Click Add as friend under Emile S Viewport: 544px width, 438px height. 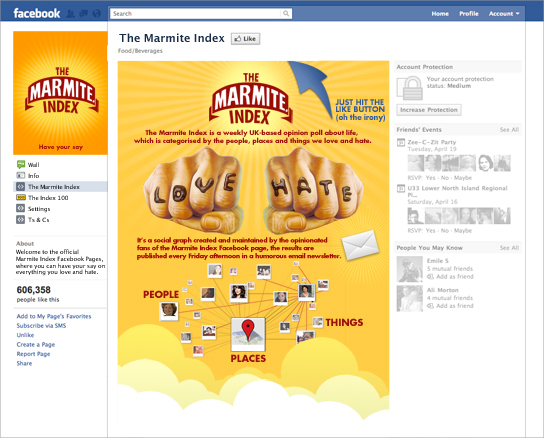pyautogui.click(x=450, y=277)
